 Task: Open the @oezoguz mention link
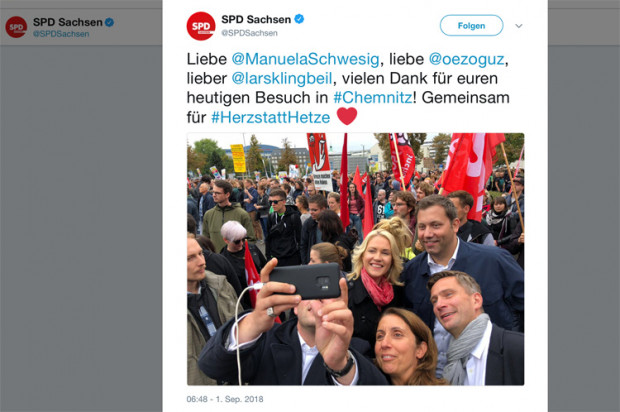coord(467,59)
